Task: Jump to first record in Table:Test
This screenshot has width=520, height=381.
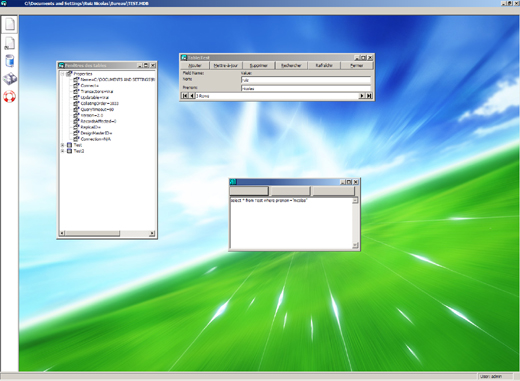Action: (x=185, y=96)
